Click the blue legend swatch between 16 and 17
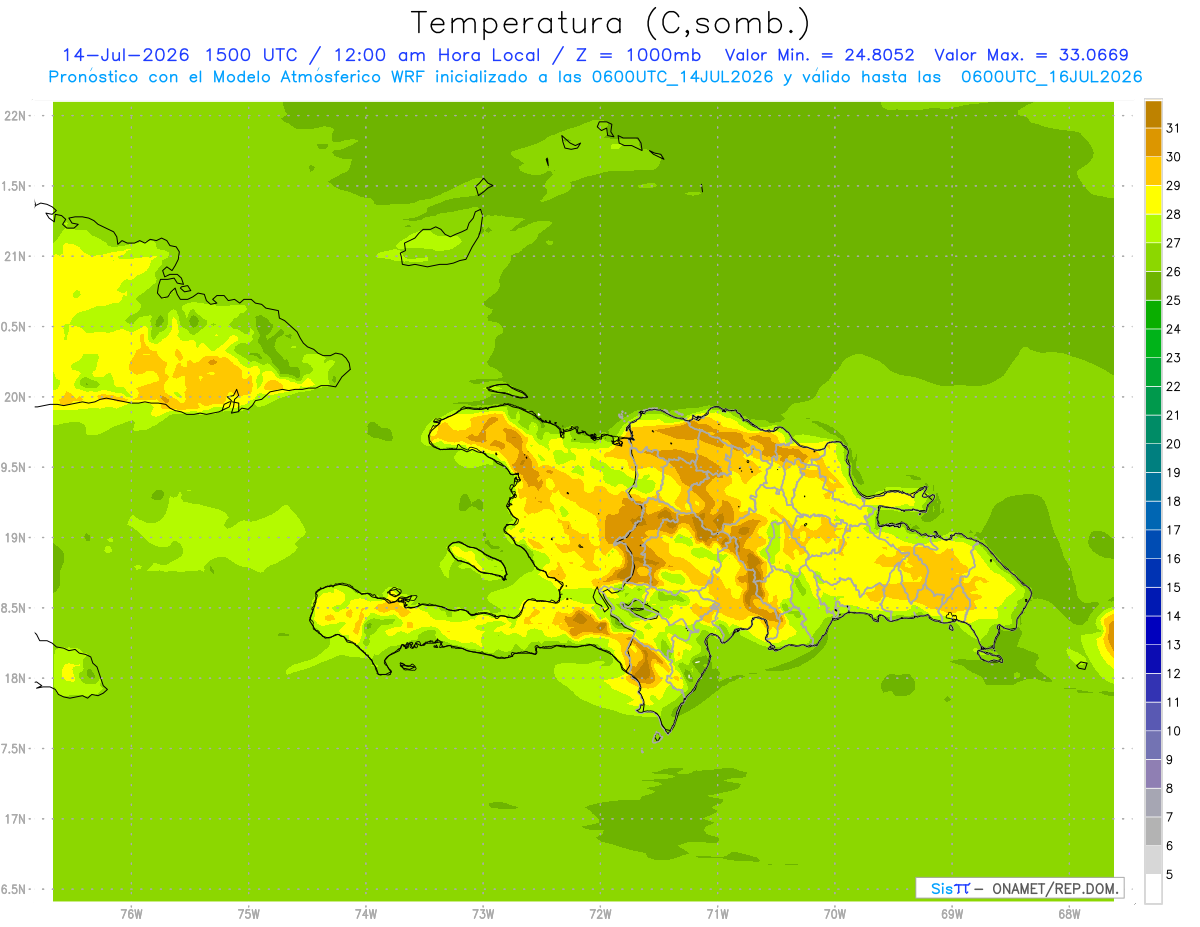 (x=1153, y=544)
